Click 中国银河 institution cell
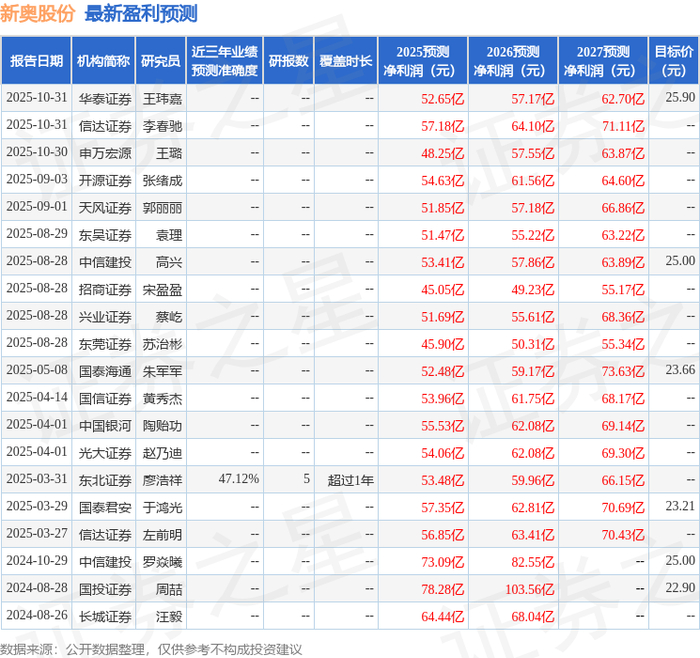The width and height of the screenshot is (700, 658). (x=105, y=426)
